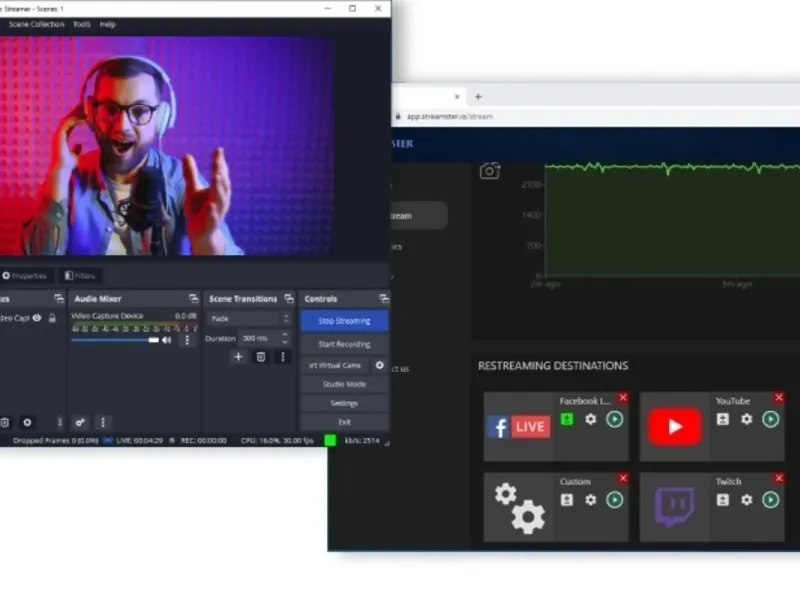Open the Help menu in OBS
800x600 pixels.
[x=108, y=24]
